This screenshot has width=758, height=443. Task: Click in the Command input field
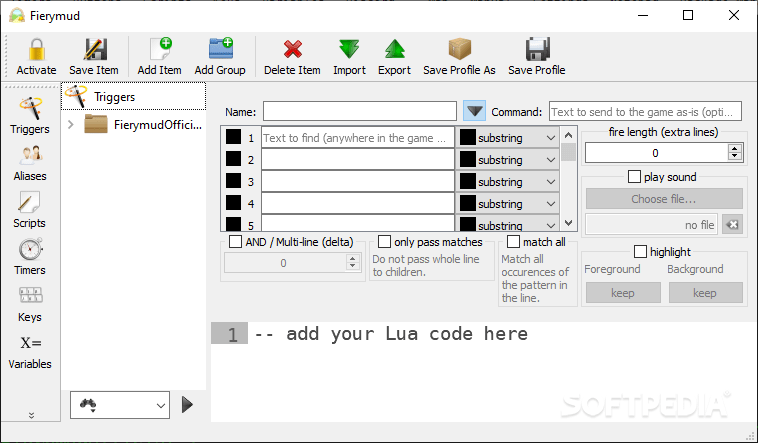(645, 111)
